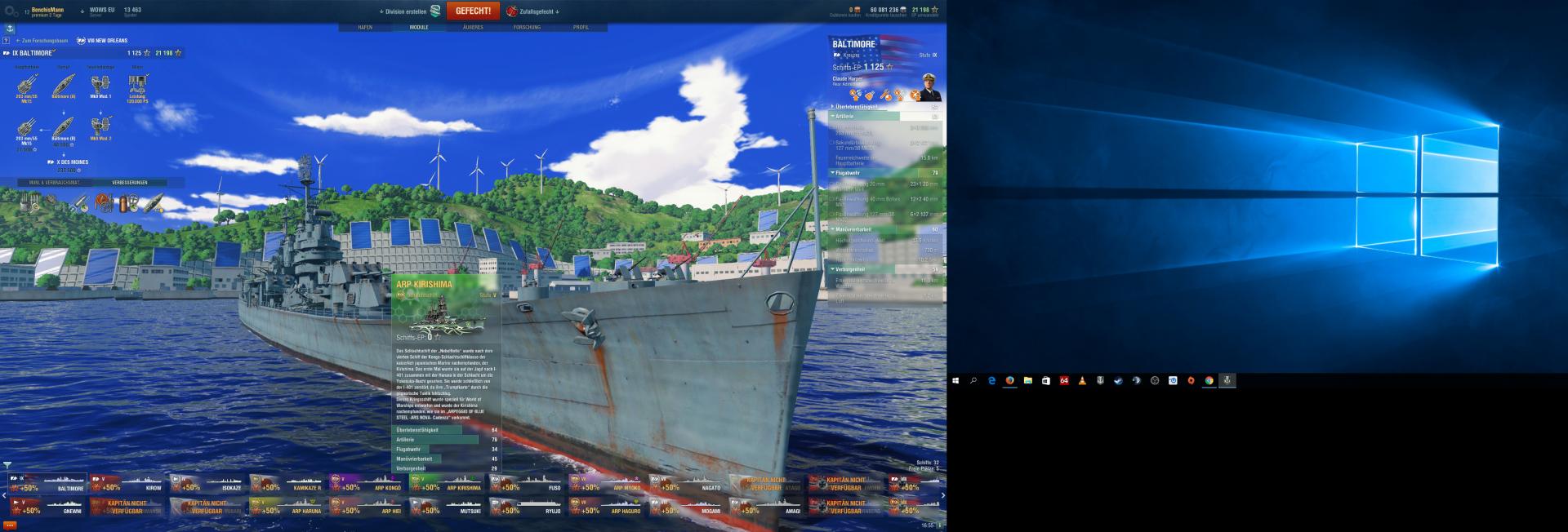
Task: Show previous ships with the carousel left arrow
Action: pyautogui.click(x=3, y=494)
